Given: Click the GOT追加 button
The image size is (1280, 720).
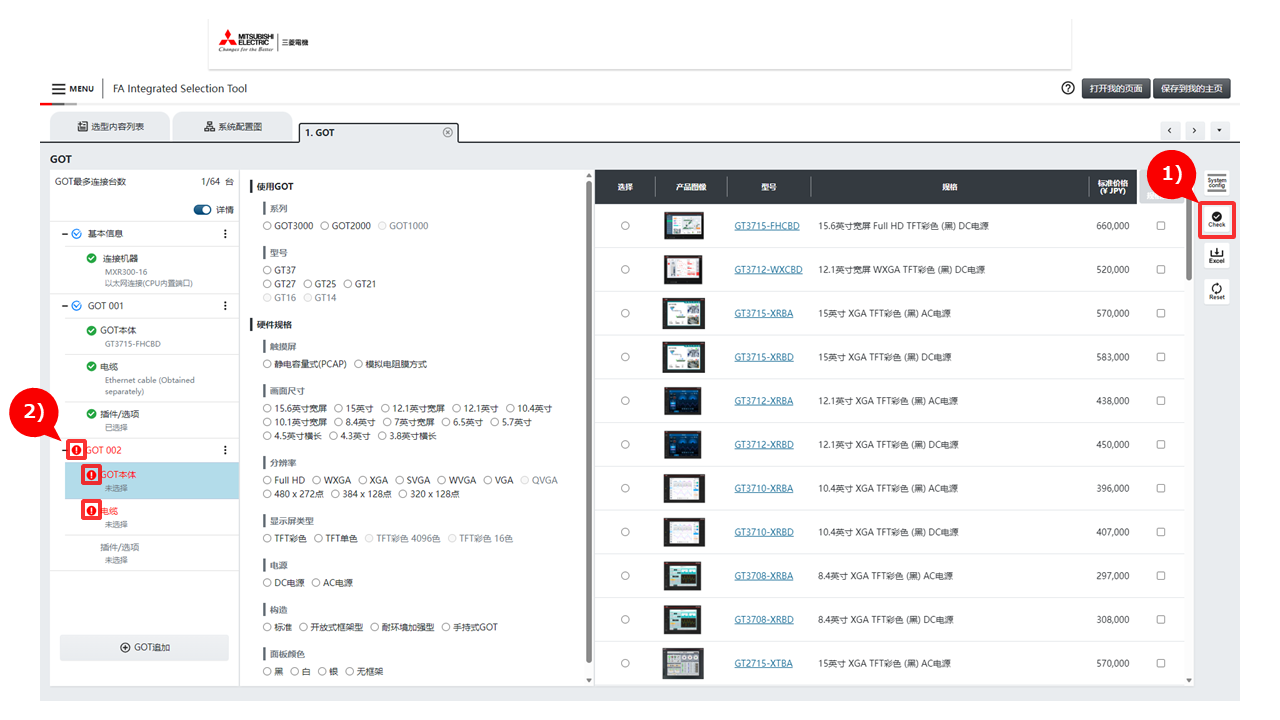Looking at the screenshot, I should (144, 647).
